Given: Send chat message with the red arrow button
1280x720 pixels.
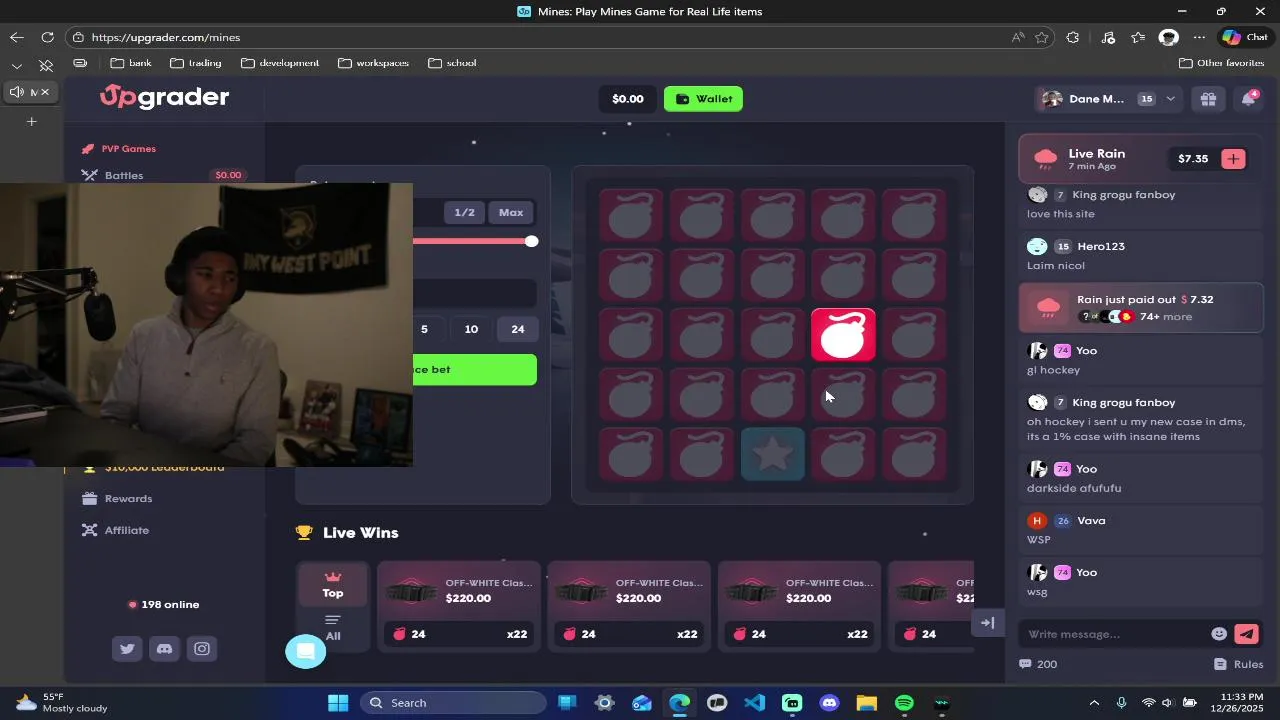Looking at the screenshot, I should click(1246, 634).
